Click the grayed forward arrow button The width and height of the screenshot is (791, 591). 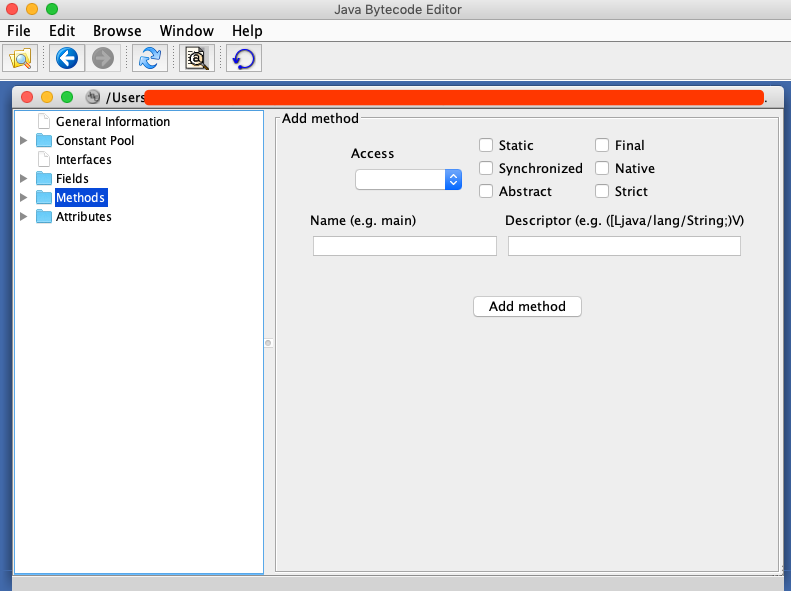tap(102, 59)
